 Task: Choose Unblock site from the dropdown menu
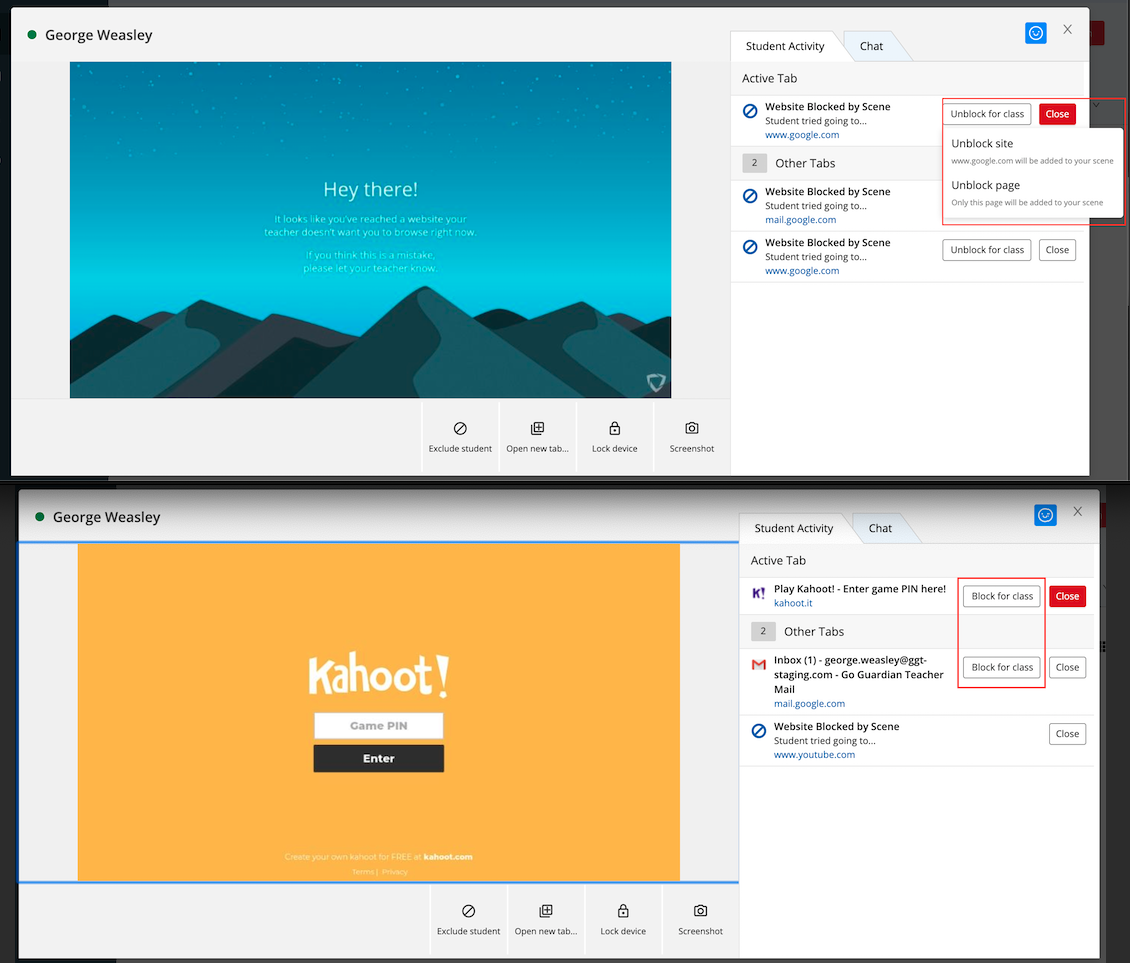click(x=1033, y=151)
